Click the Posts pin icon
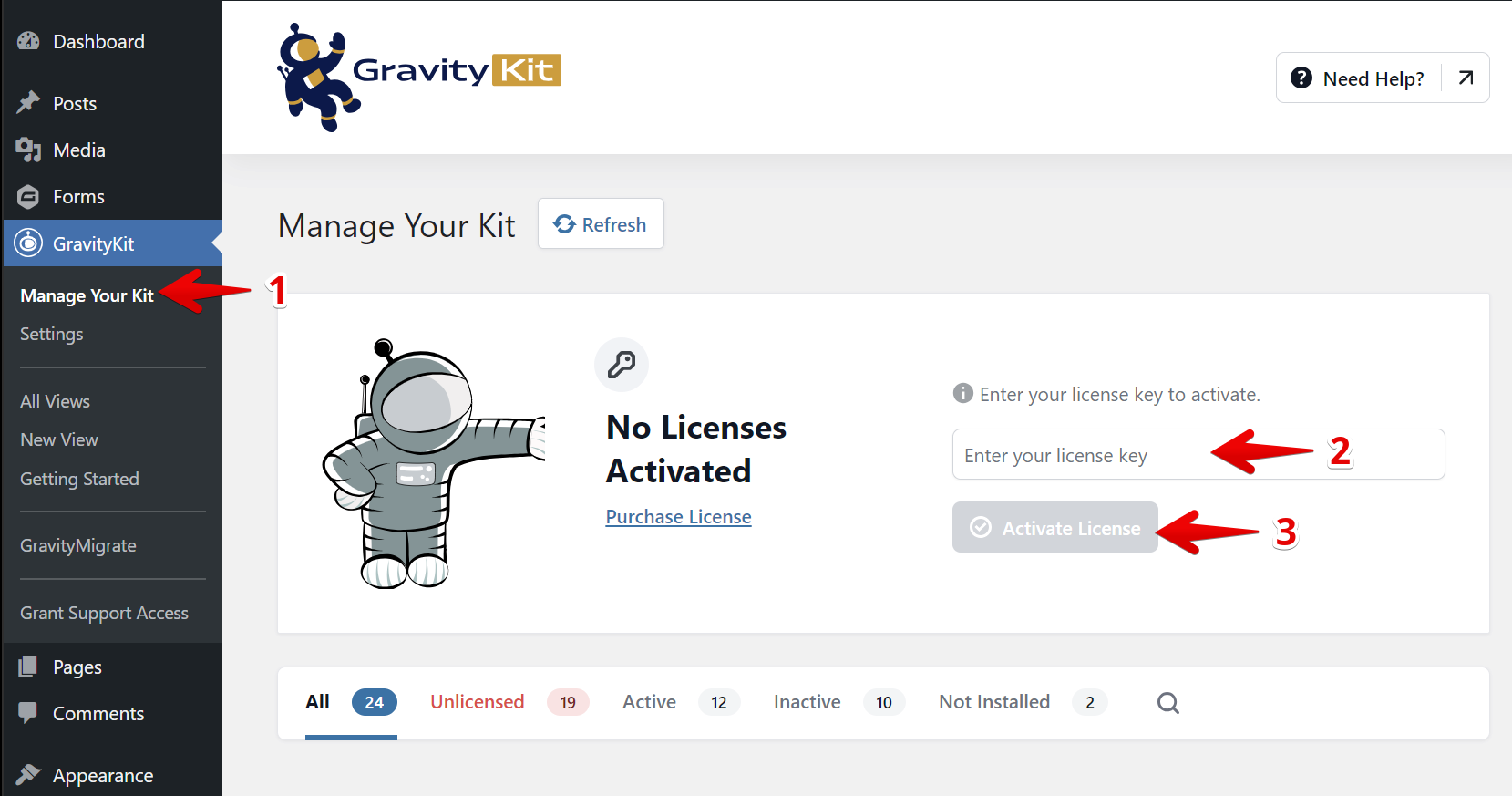1512x796 pixels. pyautogui.click(x=28, y=103)
